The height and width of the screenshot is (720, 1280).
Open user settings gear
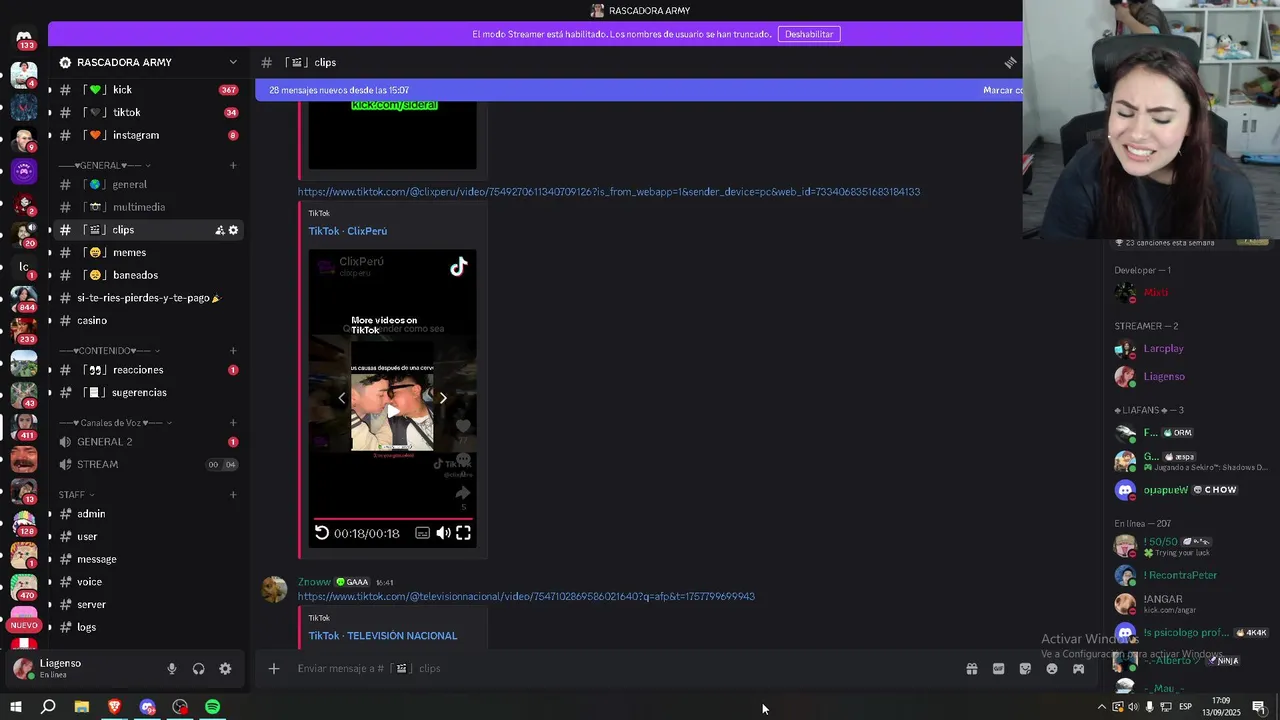point(225,669)
